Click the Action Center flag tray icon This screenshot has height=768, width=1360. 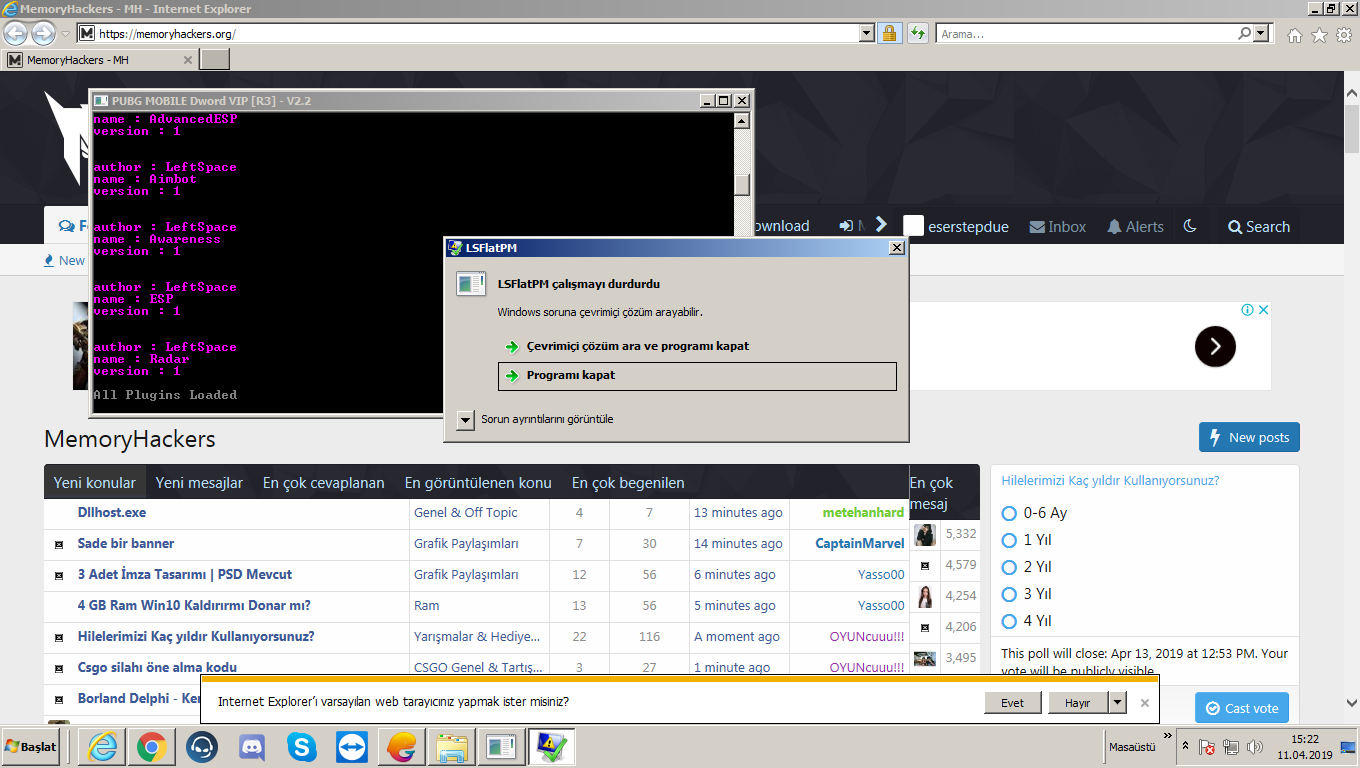pos(1208,747)
